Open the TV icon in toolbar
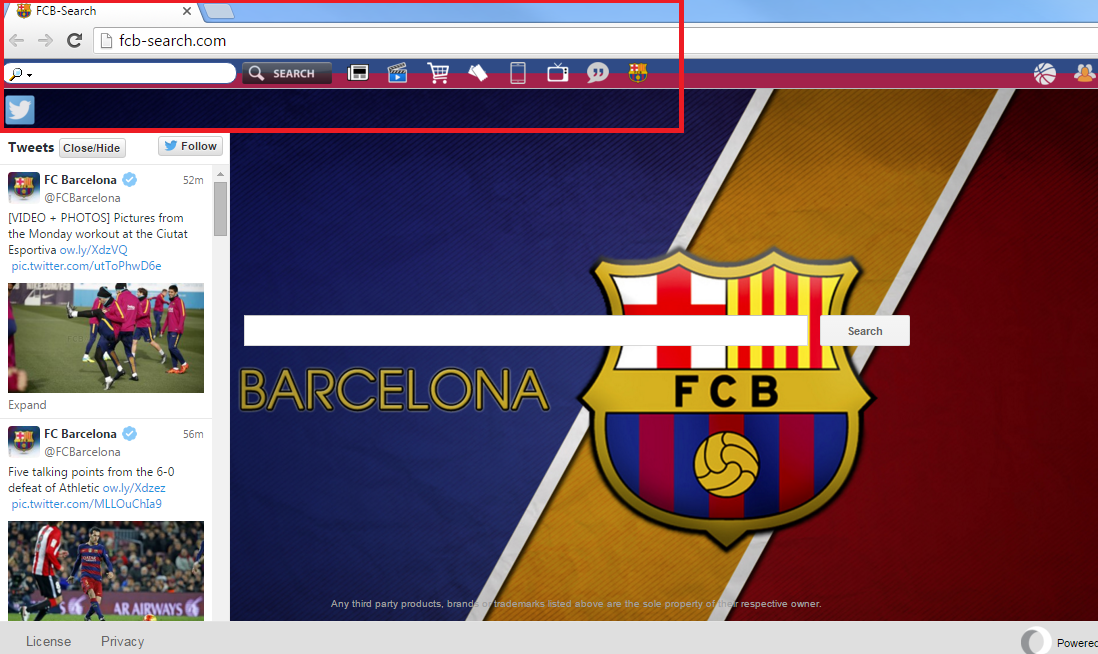 [557, 73]
